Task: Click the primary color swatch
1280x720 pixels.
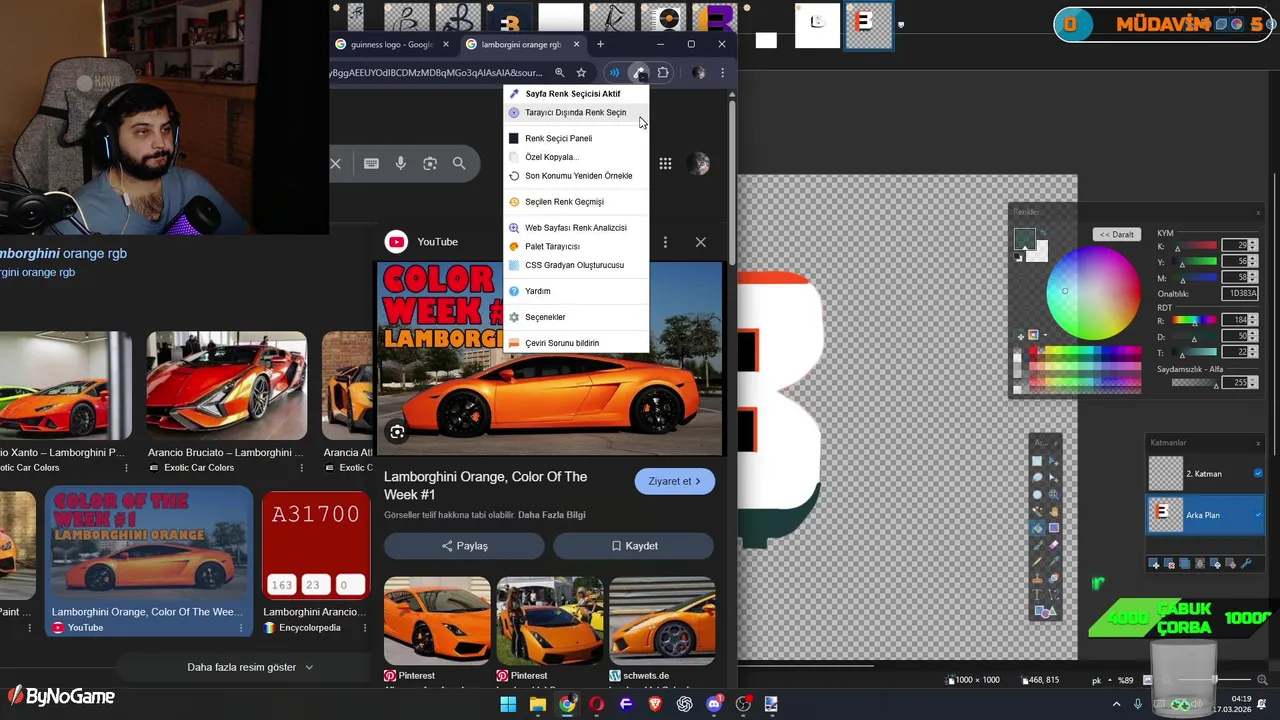Action: 1025,239
